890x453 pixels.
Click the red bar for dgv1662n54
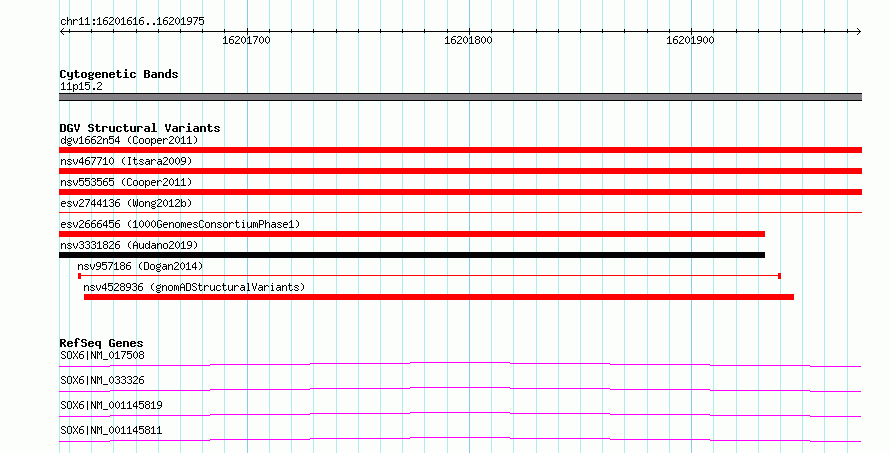click(x=460, y=150)
